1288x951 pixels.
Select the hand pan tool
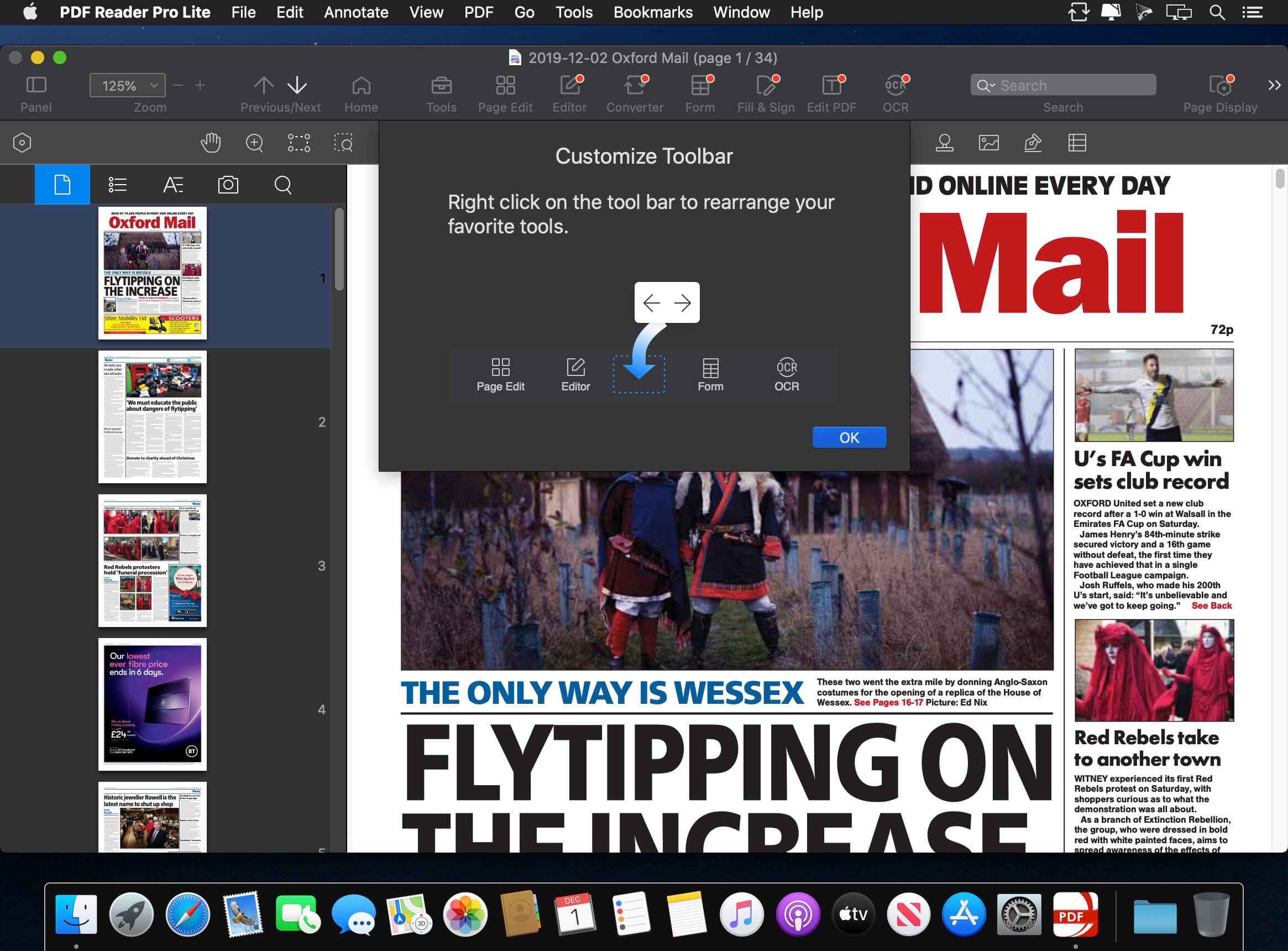(211, 142)
